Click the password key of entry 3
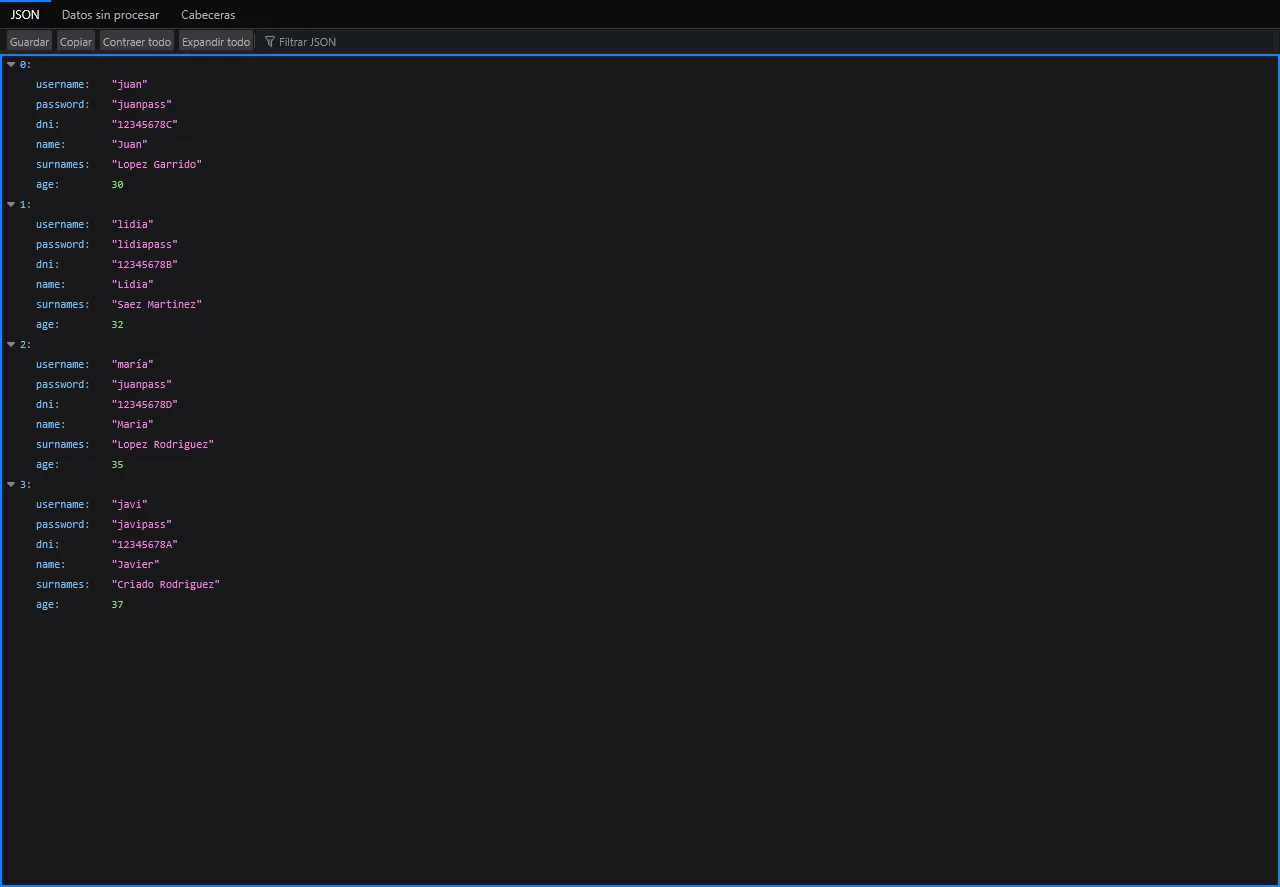1280x887 pixels. click(x=62, y=524)
